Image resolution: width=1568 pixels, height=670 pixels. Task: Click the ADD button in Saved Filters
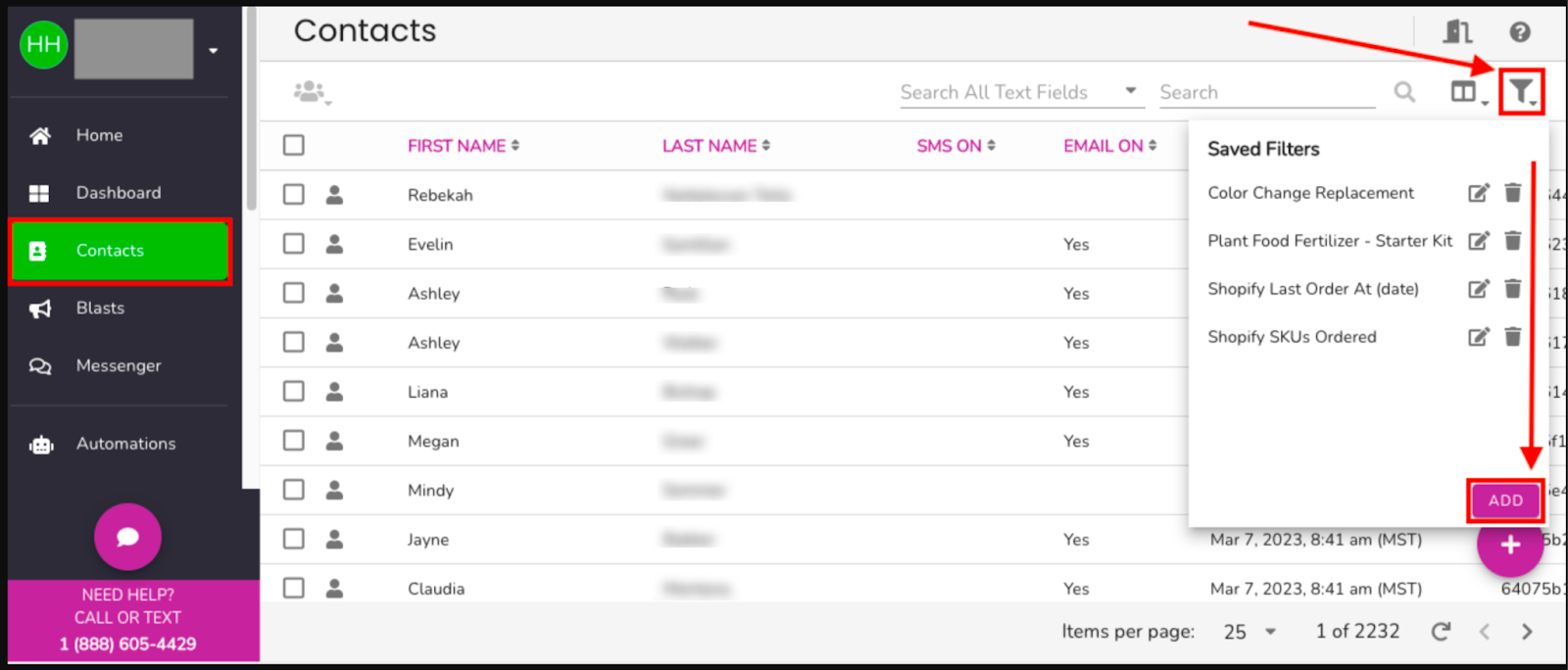pyautogui.click(x=1505, y=501)
